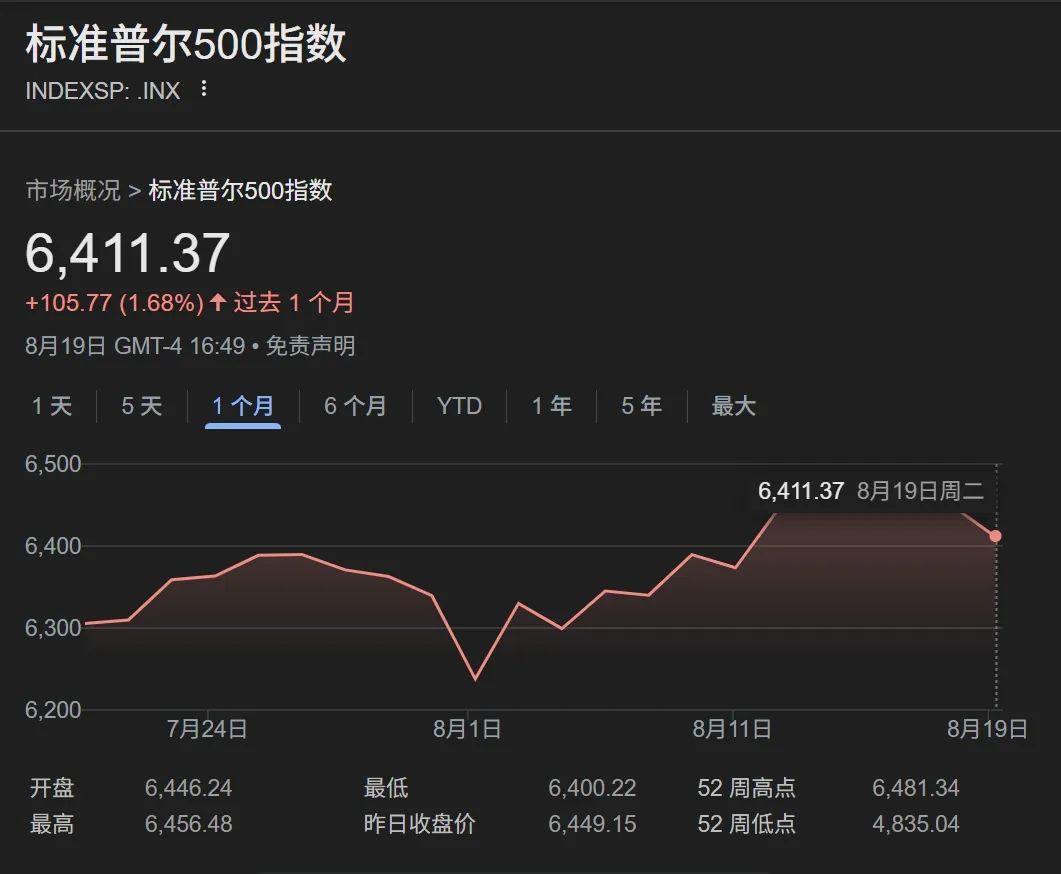
Task: Select the 1 天 time range tab
Action: click(x=52, y=406)
